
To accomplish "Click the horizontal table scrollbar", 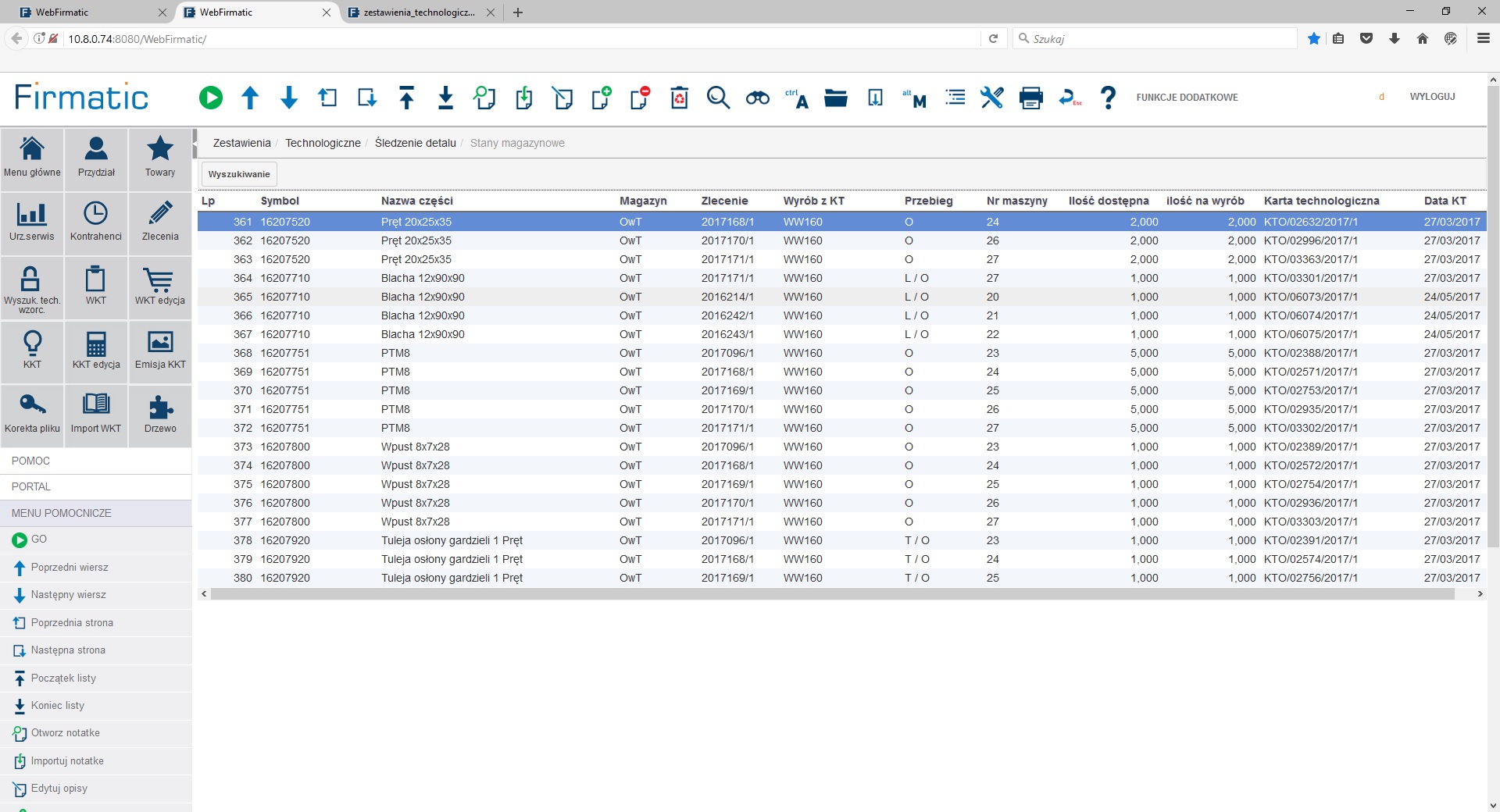I will (832, 594).
